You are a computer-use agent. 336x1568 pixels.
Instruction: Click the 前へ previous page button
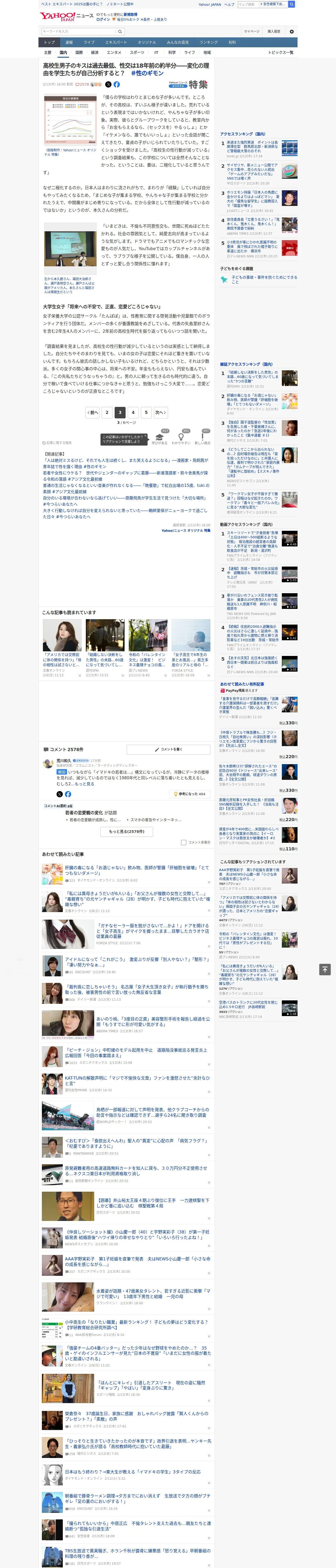(93, 412)
